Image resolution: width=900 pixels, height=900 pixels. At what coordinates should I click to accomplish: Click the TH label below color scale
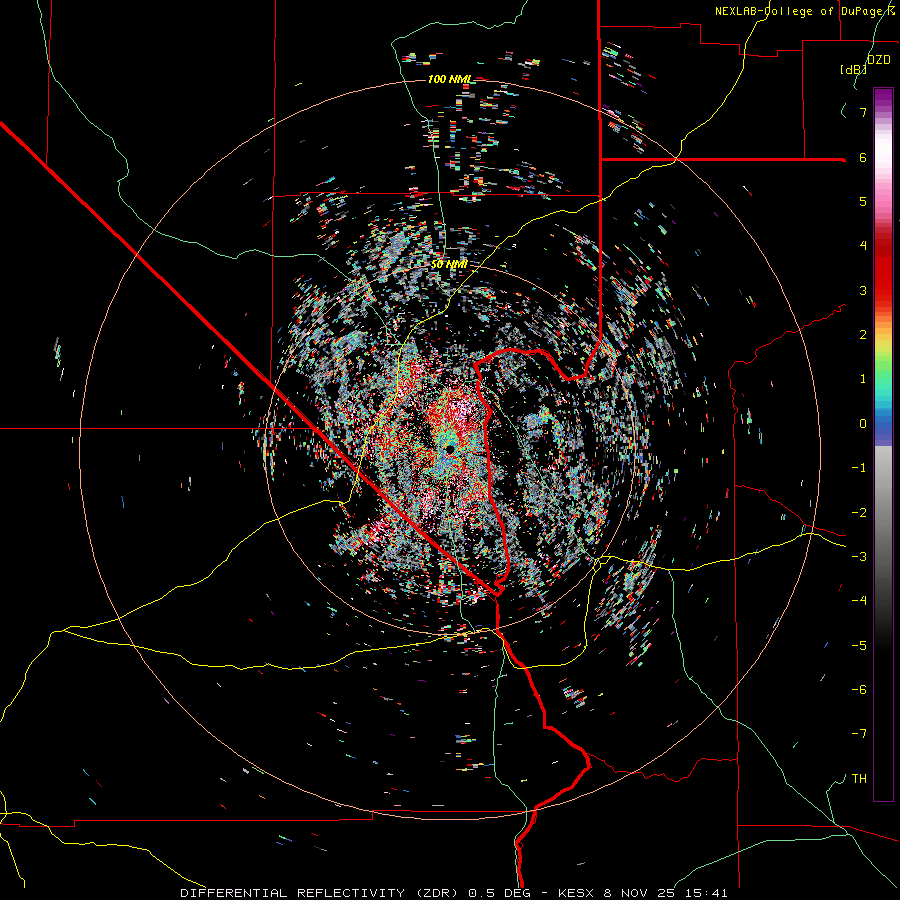pos(859,778)
